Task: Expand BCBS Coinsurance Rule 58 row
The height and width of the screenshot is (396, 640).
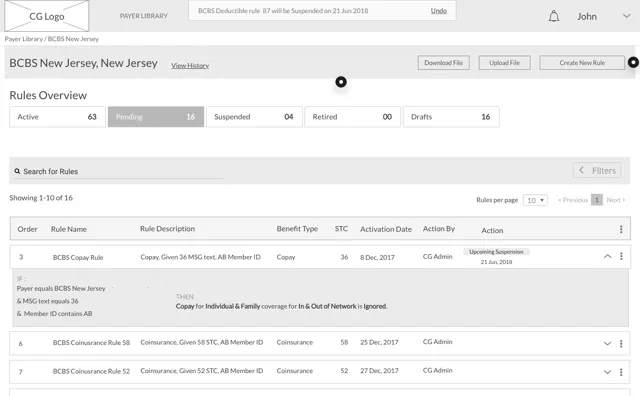Action: point(607,343)
